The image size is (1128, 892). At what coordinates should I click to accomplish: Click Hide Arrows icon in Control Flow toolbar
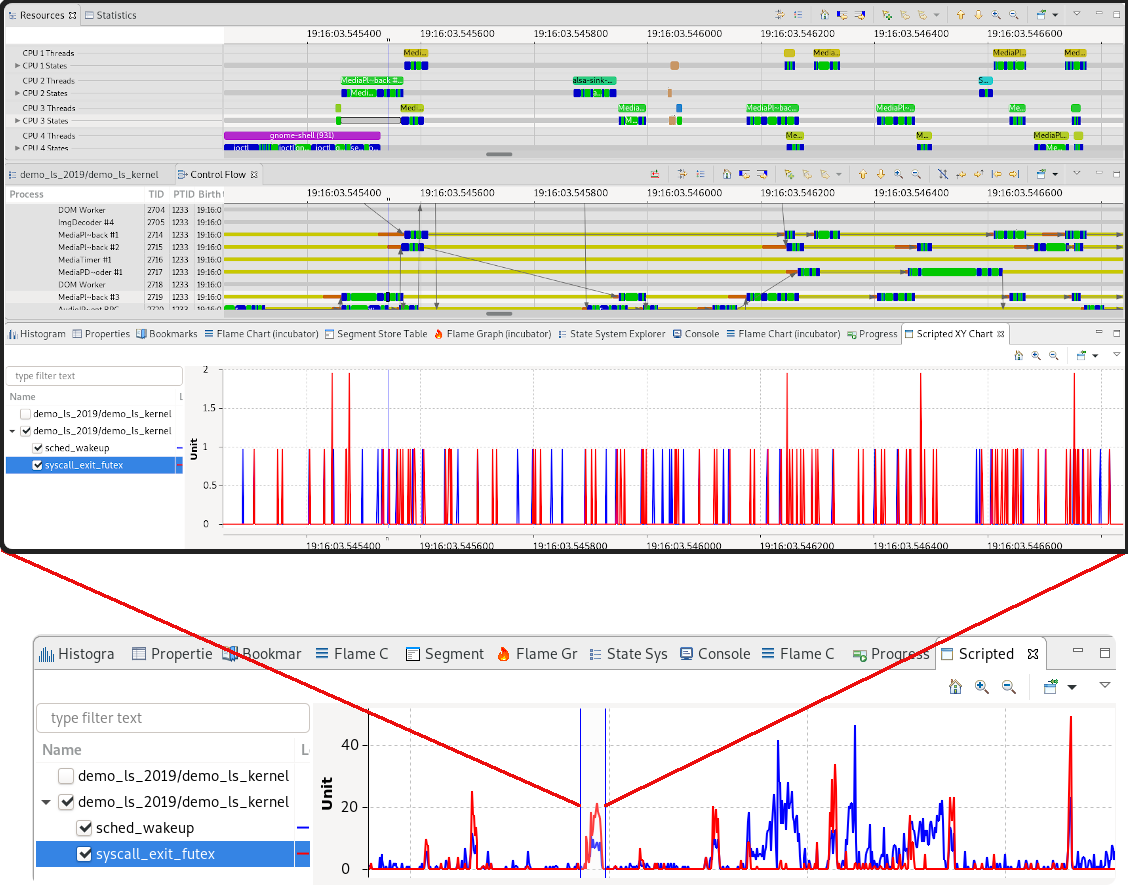click(942, 174)
